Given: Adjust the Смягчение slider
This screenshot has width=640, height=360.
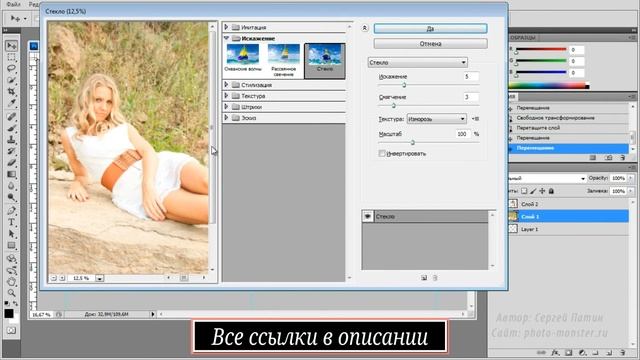Looking at the screenshot, I should (393, 105).
